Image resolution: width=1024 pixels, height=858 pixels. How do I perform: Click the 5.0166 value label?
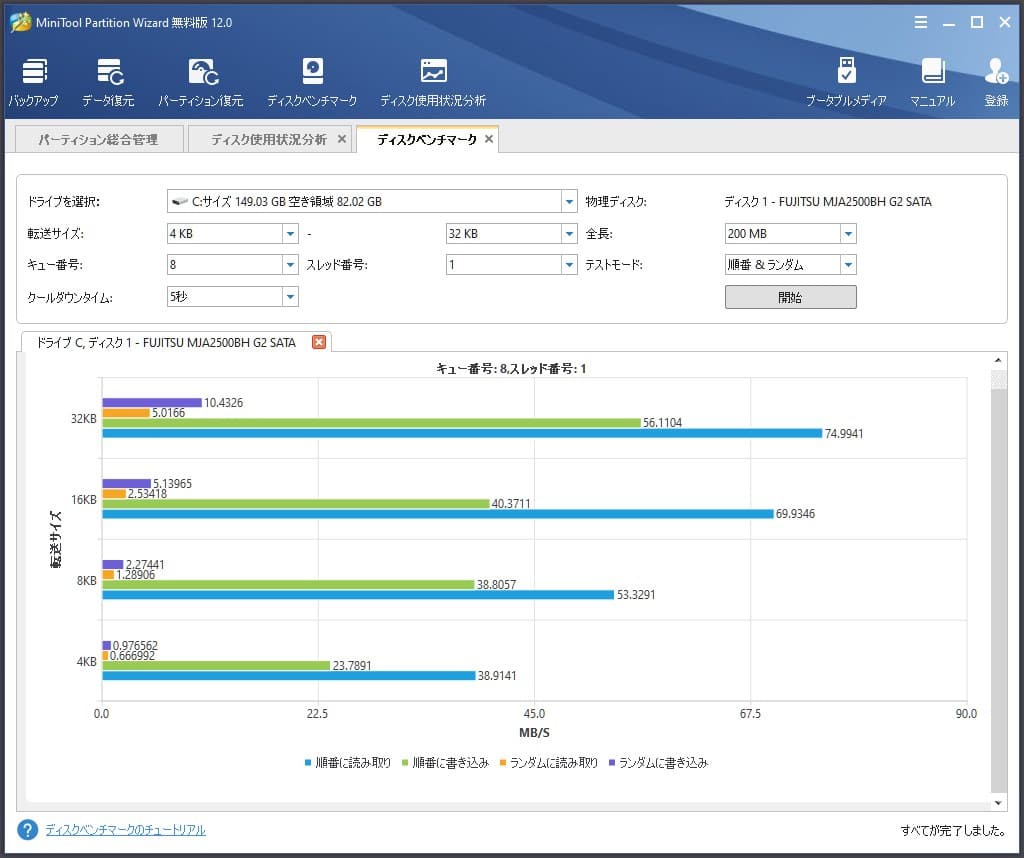pyautogui.click(x=168, y=413)
